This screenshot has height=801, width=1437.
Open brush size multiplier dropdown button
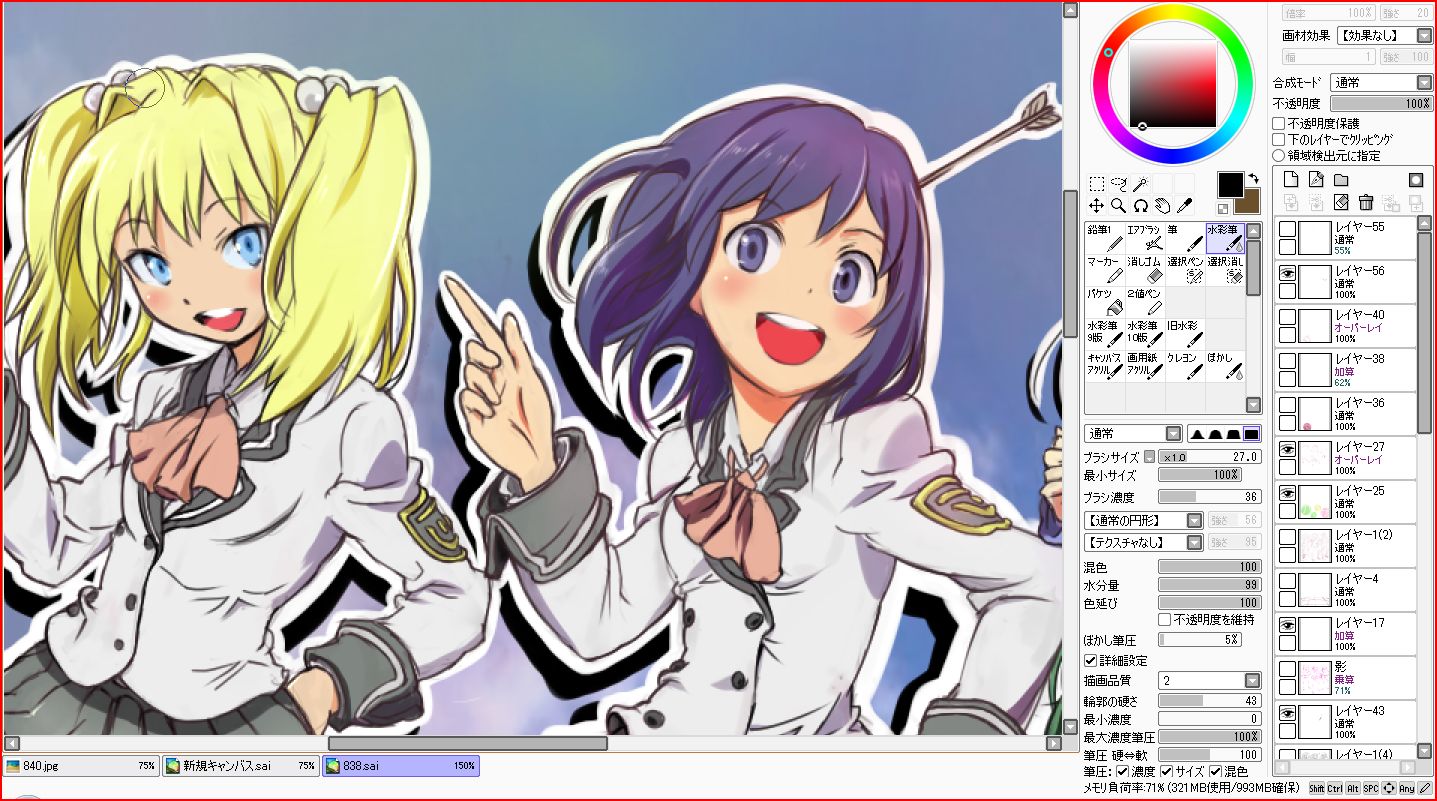point(1150,457)
